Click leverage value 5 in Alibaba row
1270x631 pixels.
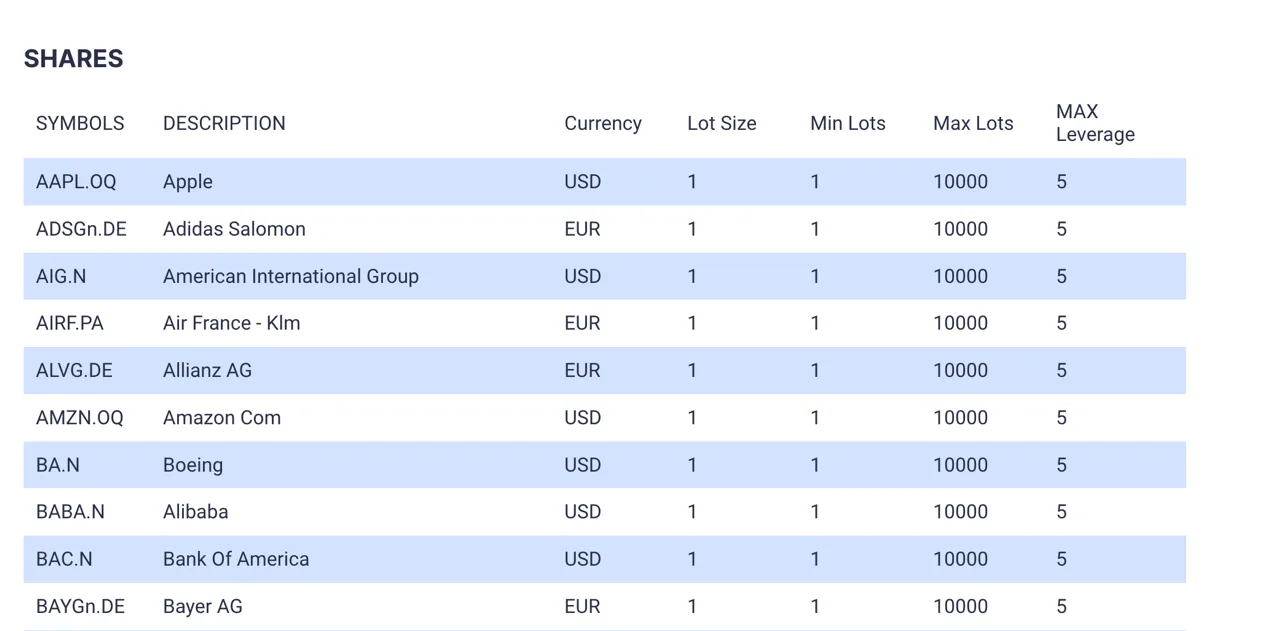click(x=1062, y=512)
